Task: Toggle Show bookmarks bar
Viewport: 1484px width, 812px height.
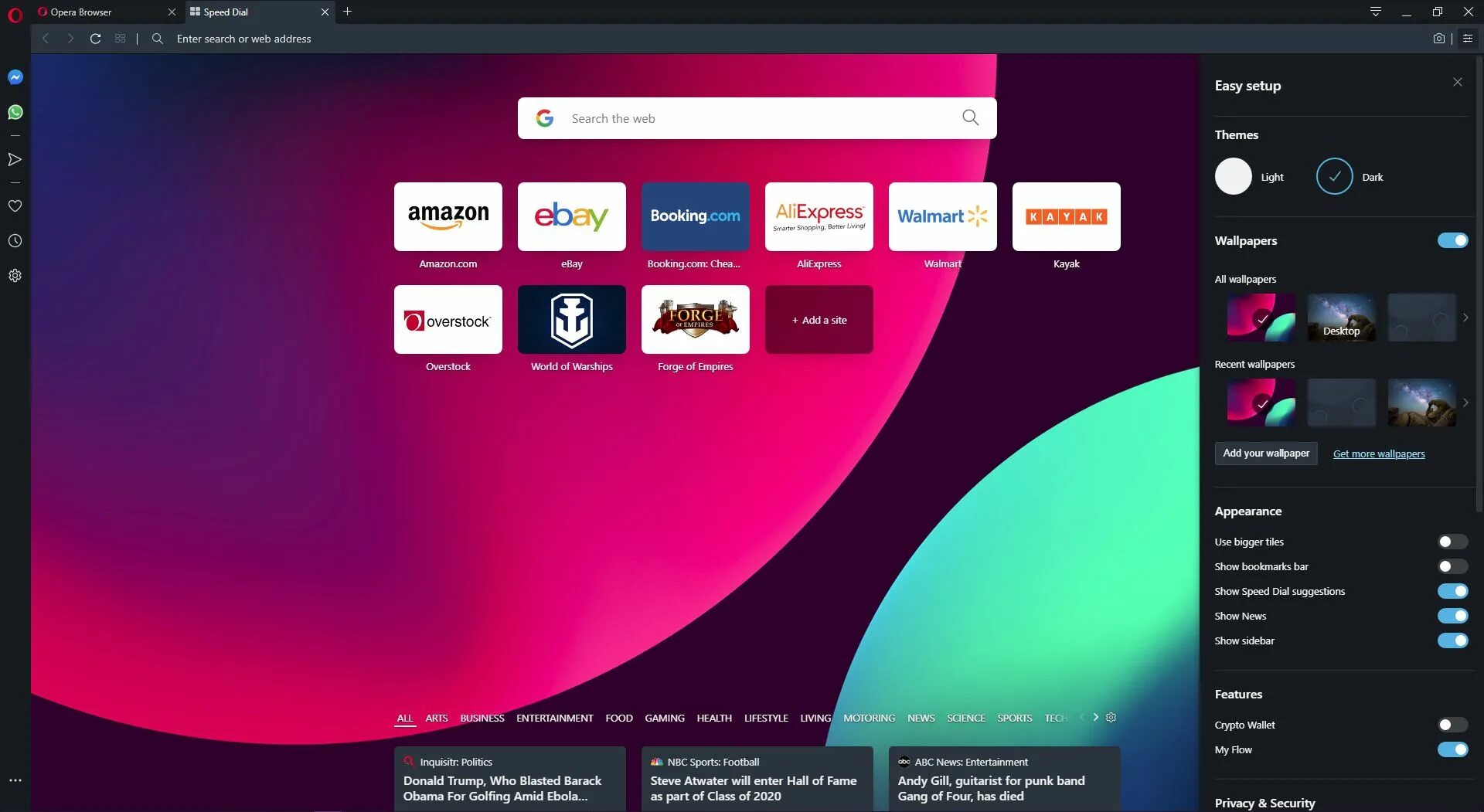Action: pos(1453,566)
